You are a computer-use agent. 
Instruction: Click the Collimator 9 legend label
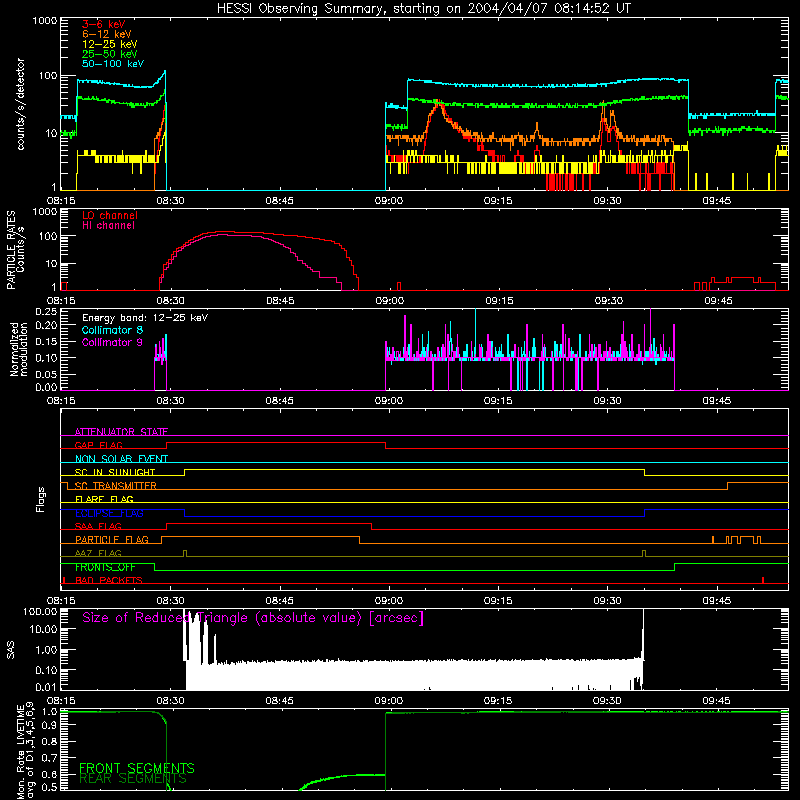(x=112, y=342)
